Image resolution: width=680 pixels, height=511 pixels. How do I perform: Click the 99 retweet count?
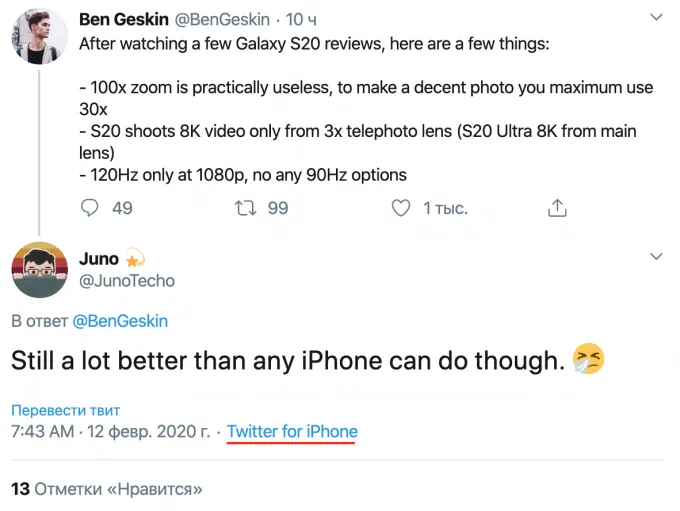click(x=278, y=208)
